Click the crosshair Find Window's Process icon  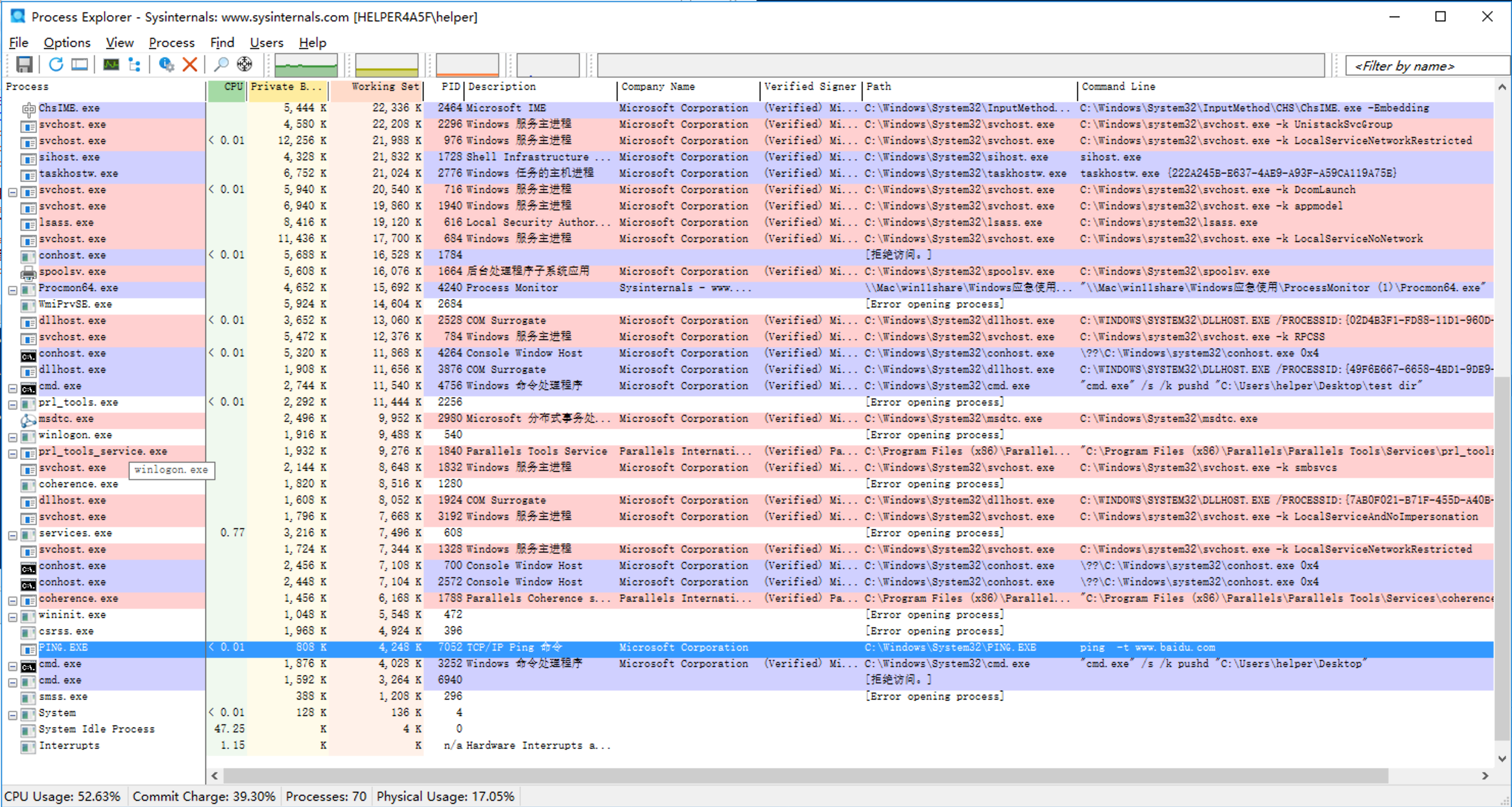244,64
